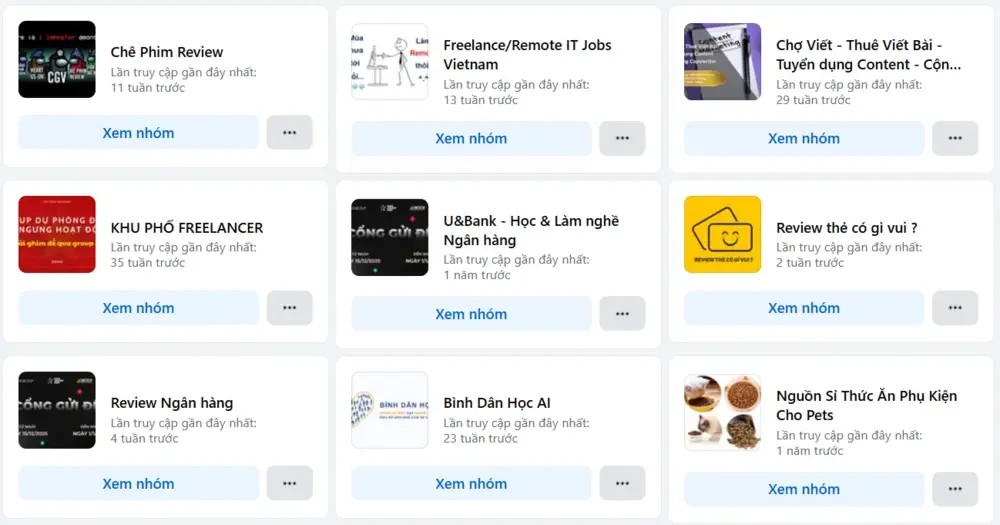Click the '23 tuần trước' last-visit text

[x=481, y=438]
